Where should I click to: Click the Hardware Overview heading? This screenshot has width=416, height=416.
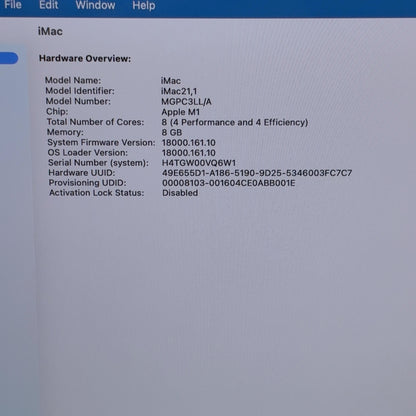[85, 58]
